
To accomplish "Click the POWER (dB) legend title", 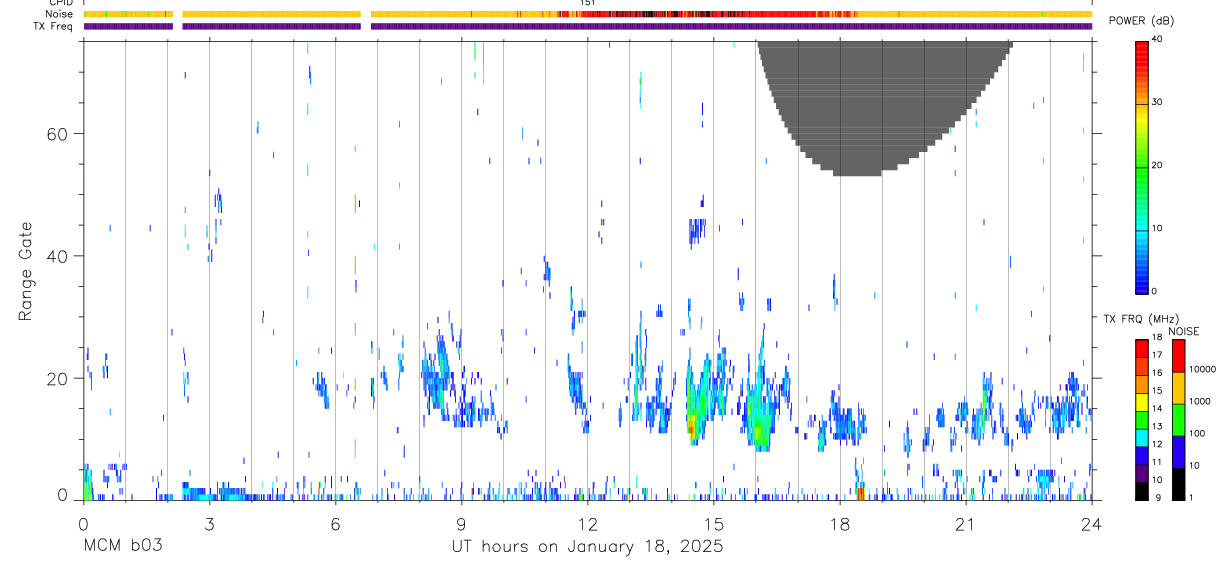I will pyautogui.click(x=1141, y=21).
